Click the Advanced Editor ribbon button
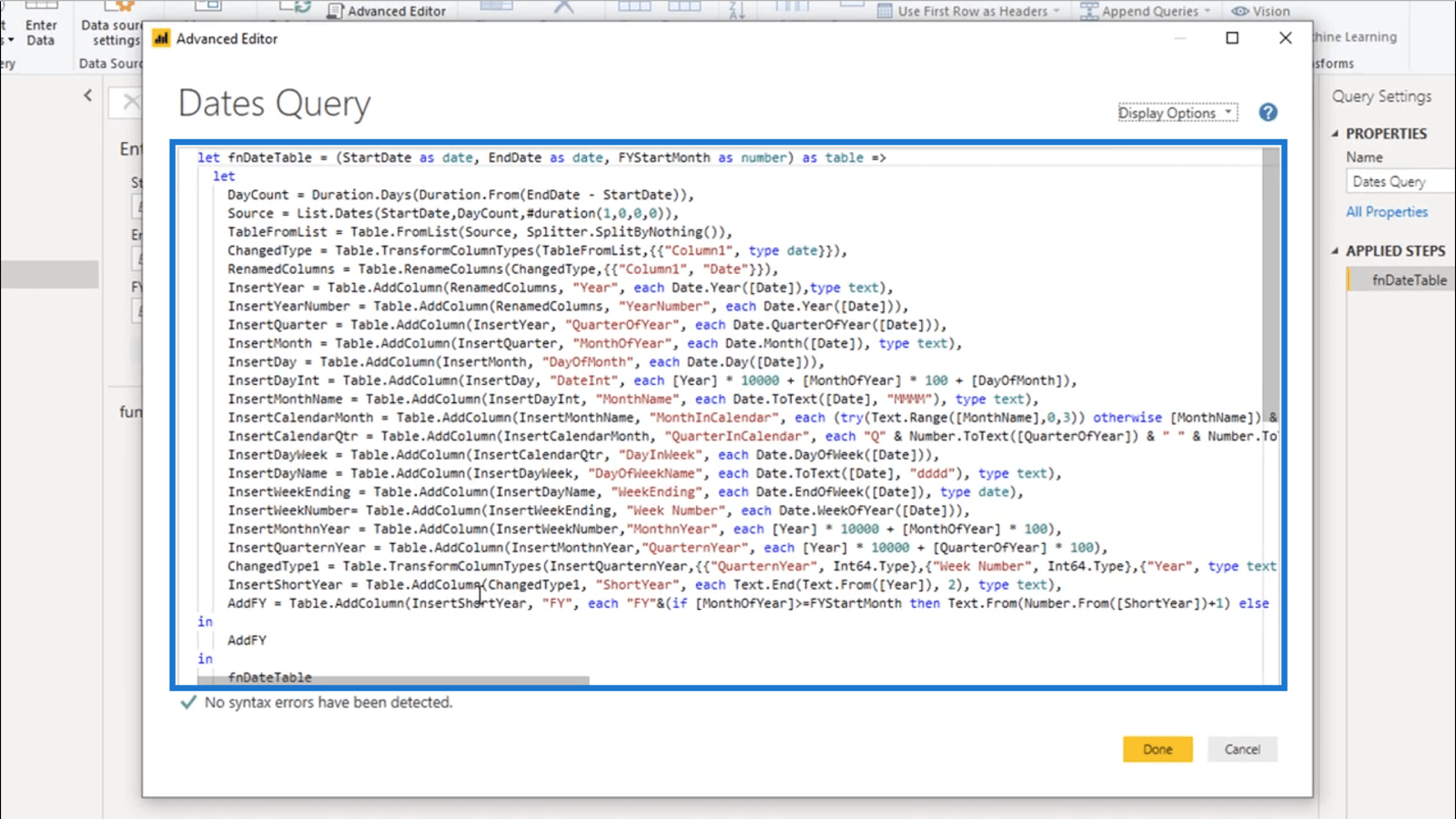This screenshot has height=819, width=1456. (387, 11)
